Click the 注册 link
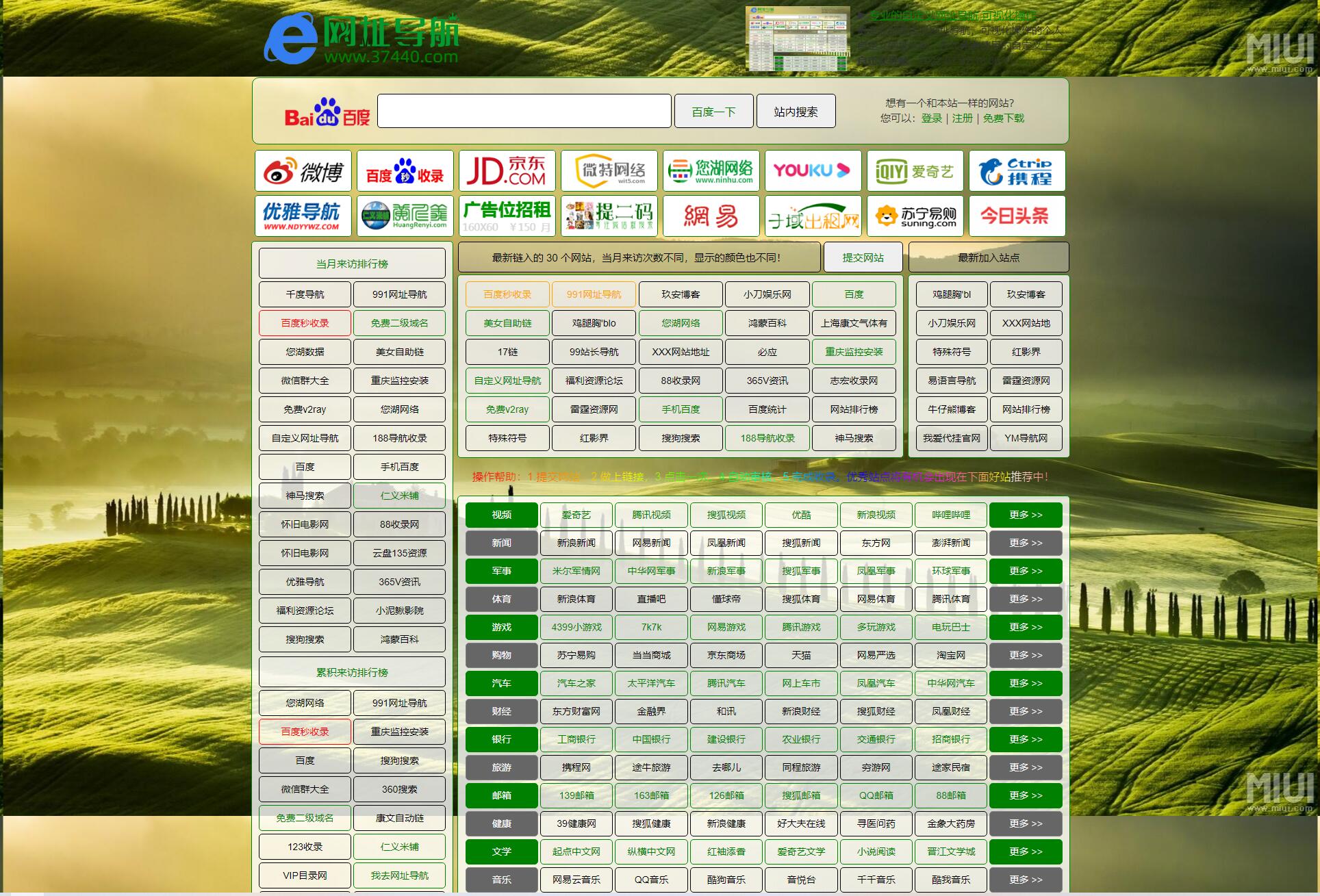This screenshot has height=896, width=1320. [x=962, y=118]
